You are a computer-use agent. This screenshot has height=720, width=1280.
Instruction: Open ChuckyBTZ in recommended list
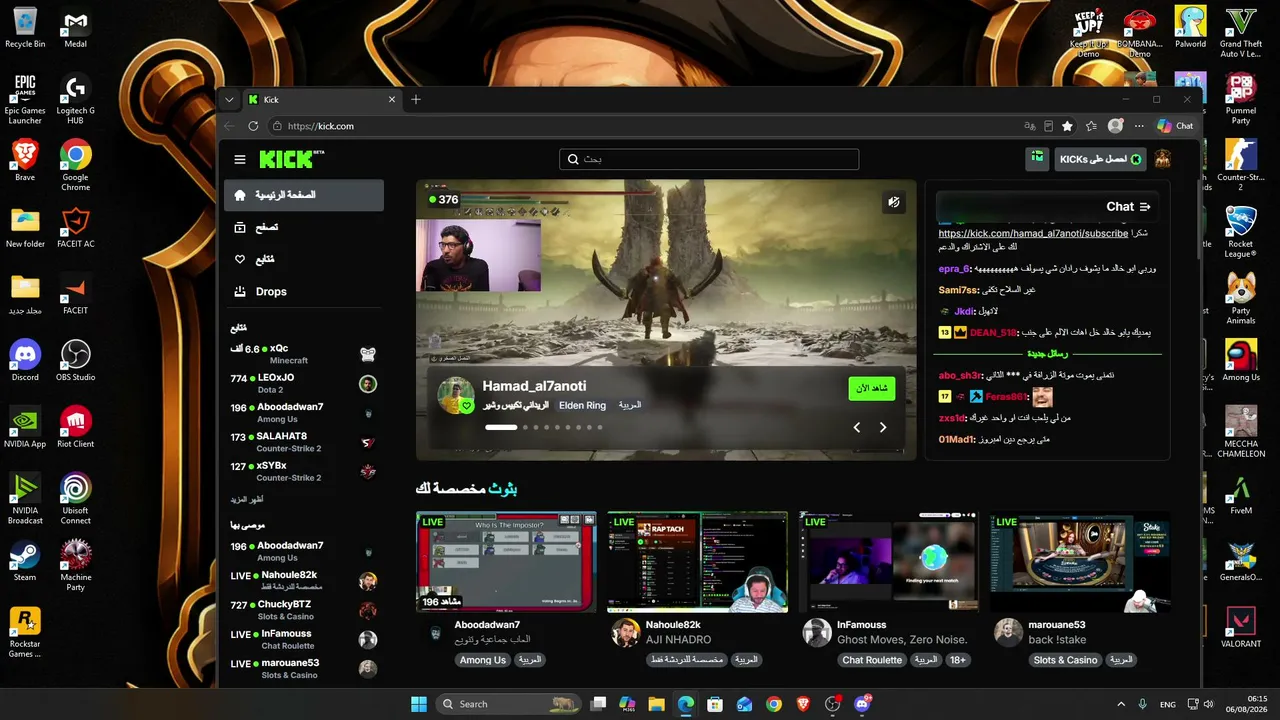304,610
